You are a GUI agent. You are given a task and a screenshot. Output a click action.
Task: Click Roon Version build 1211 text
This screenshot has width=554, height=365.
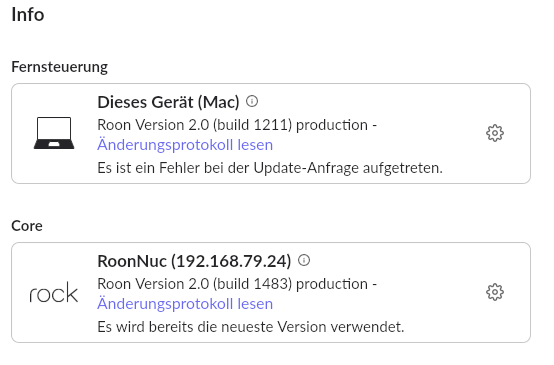coord(195,125)
